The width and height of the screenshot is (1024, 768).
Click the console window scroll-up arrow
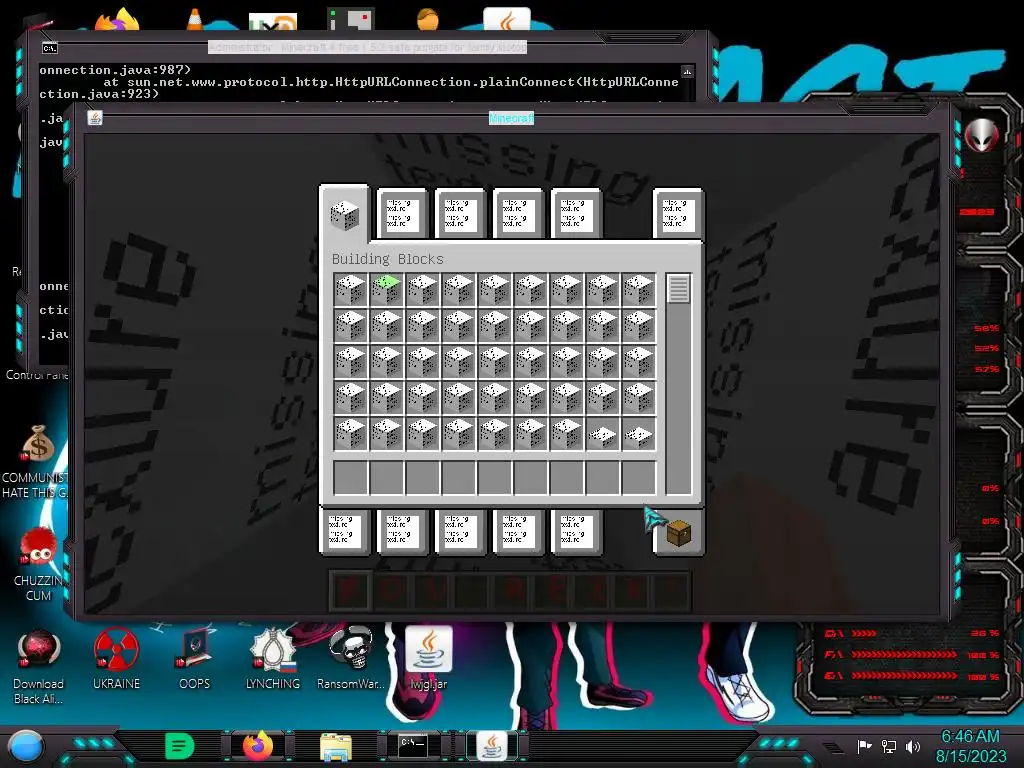(687, 71)
